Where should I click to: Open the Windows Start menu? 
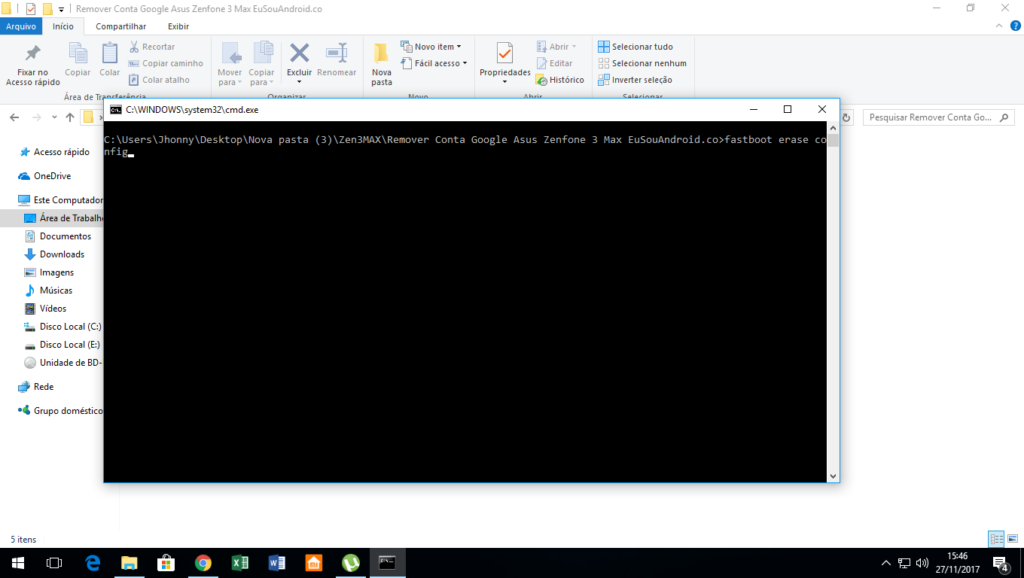tap(18, 563)
